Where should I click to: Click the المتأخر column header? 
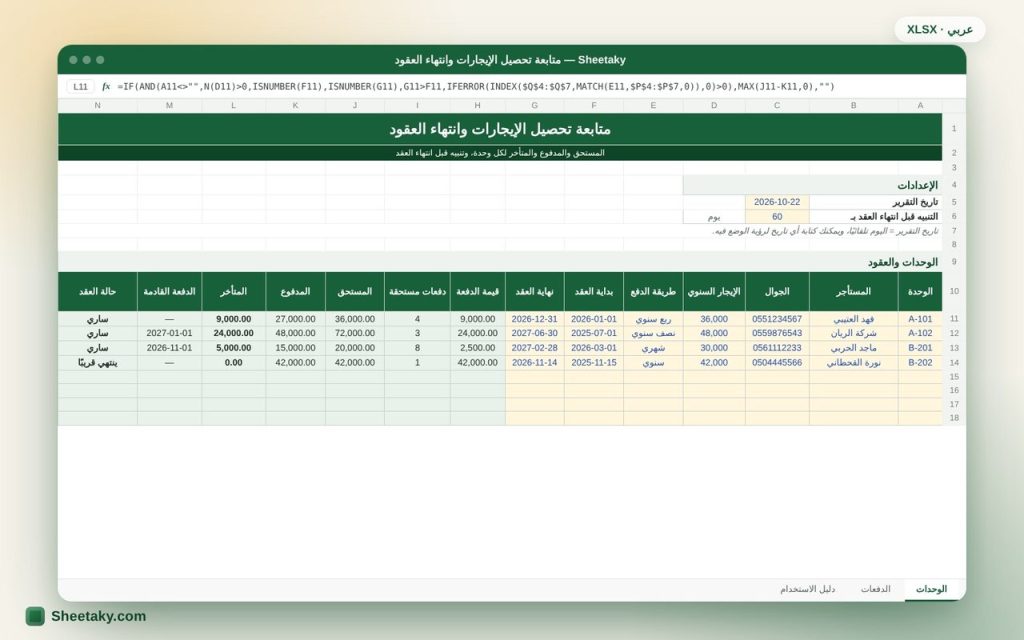[233, 291]
